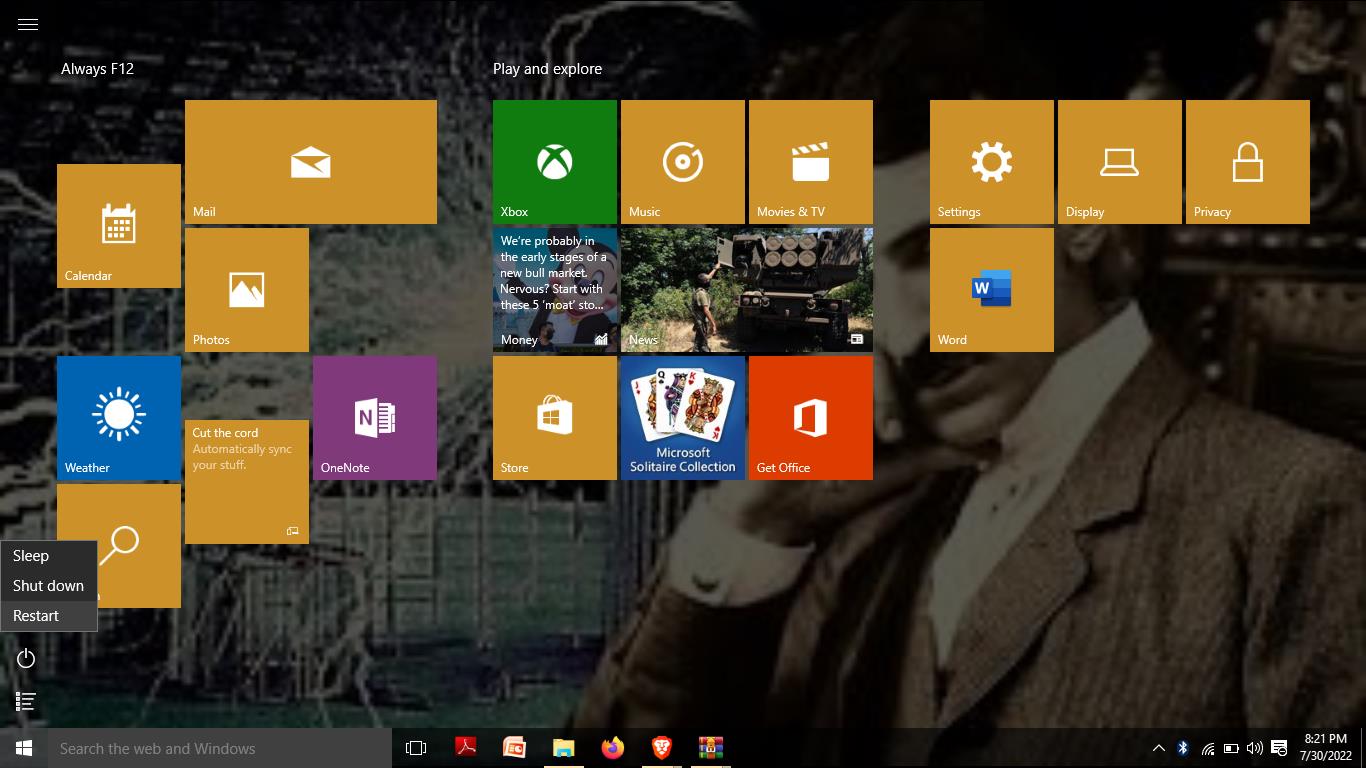Screen dimensions: 1366x768
Task: Open the Get Office tile
Action: pyautogui.click(x=811, y=418)
